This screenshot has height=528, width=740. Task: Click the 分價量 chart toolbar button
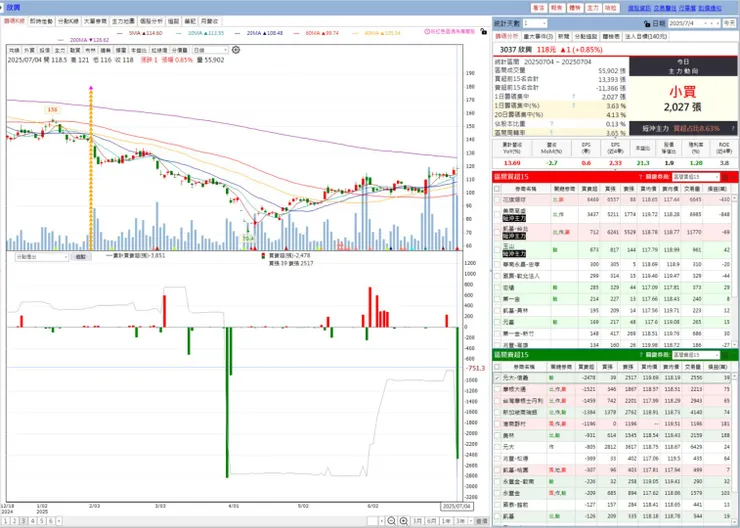pos(179,50)
